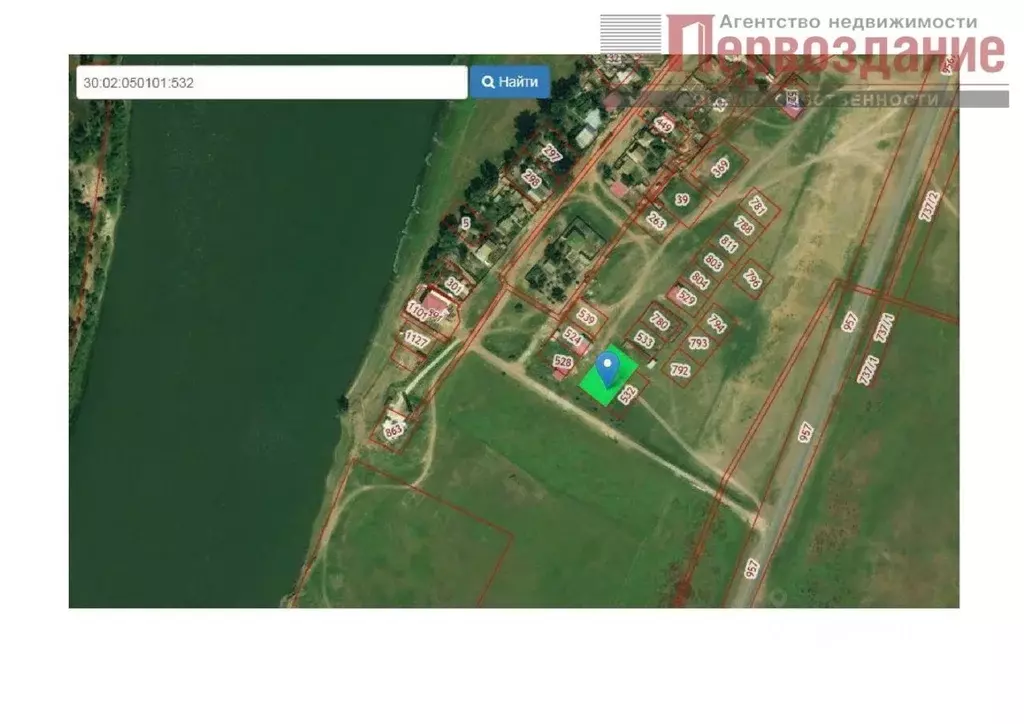This screenshot has width=1024, height=724.
Task: Select parcel 528 on the map
Action: (562, 361)
